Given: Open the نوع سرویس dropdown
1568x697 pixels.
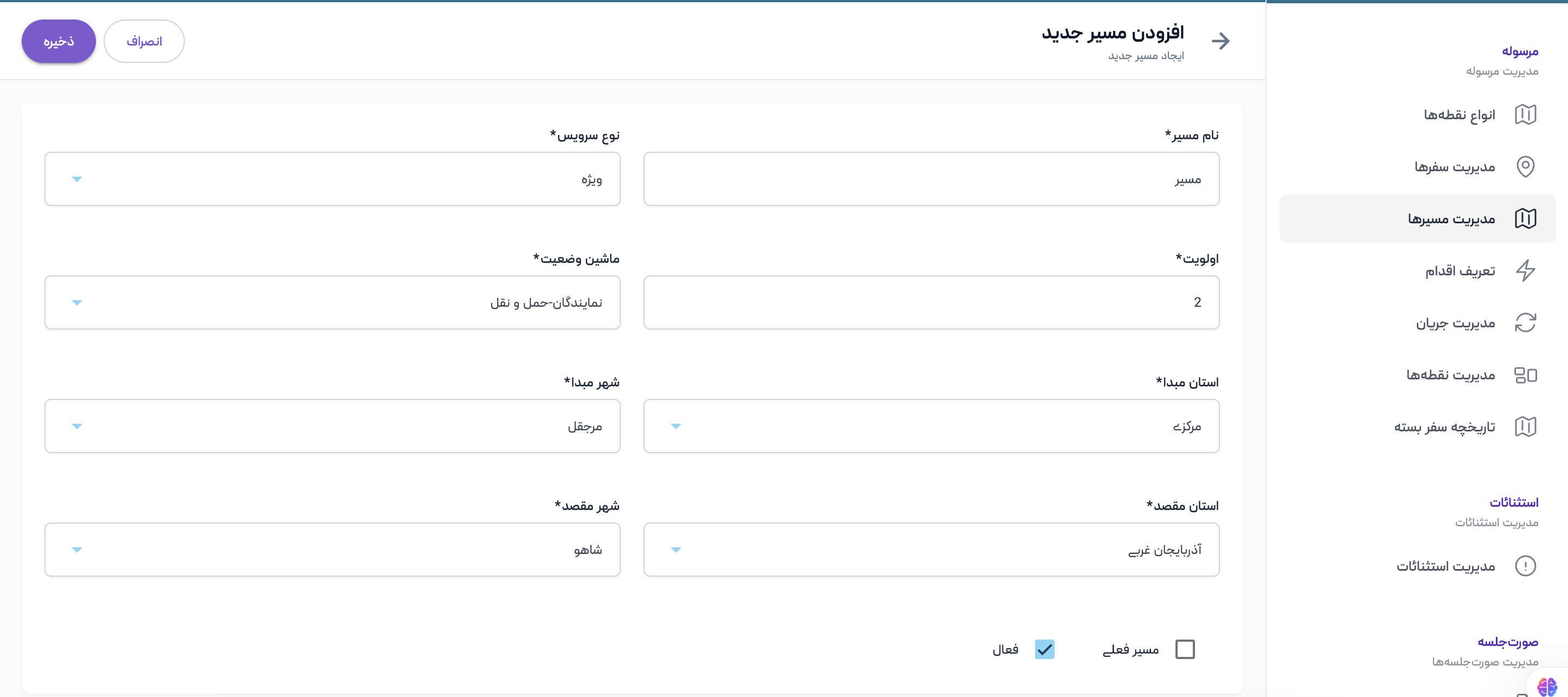Looking at the screenshot, I should [332, 179].
